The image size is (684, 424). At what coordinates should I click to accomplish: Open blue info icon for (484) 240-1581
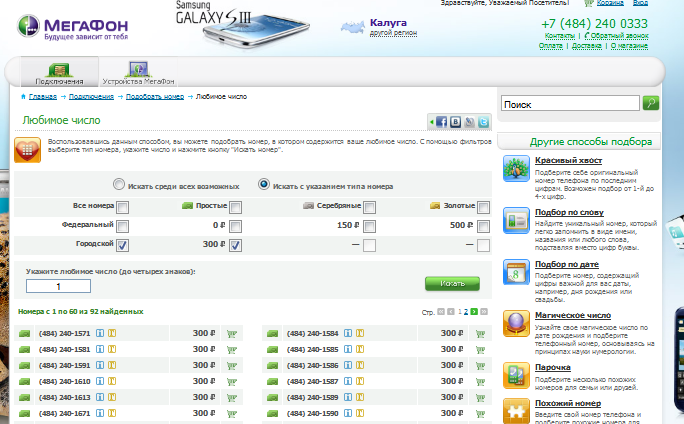101,350
